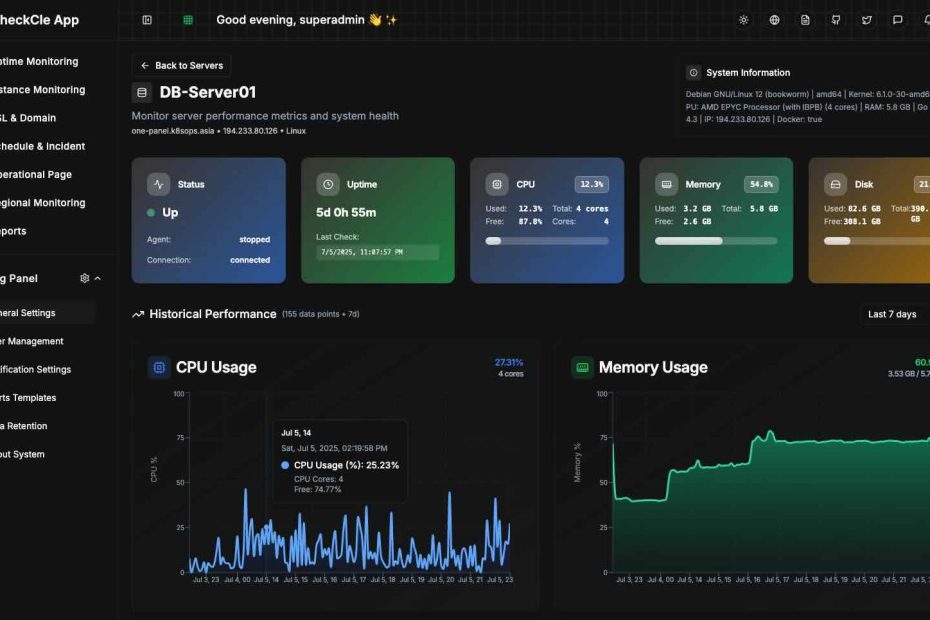The image size is (930, 620).
Task: Click the green grid icon beside the greeting
Action: click(187, 19)
